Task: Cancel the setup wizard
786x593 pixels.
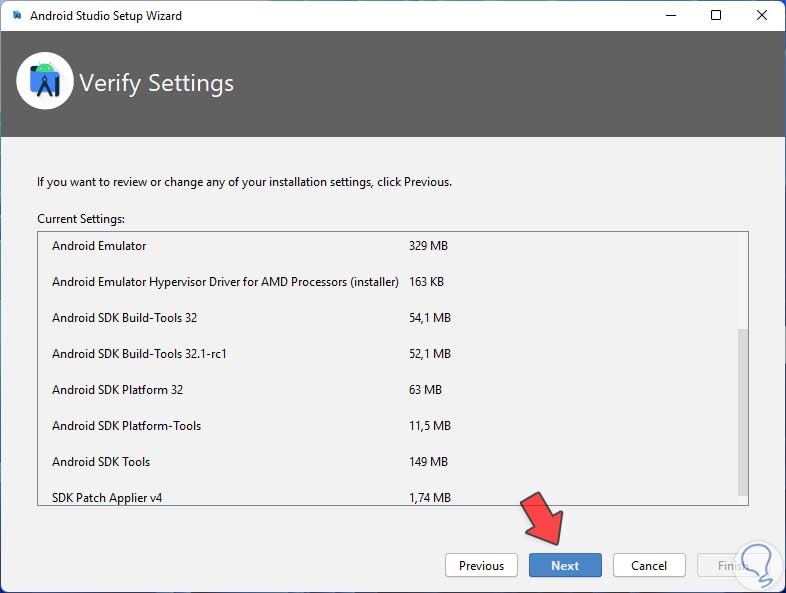Action: pos(648,565)
